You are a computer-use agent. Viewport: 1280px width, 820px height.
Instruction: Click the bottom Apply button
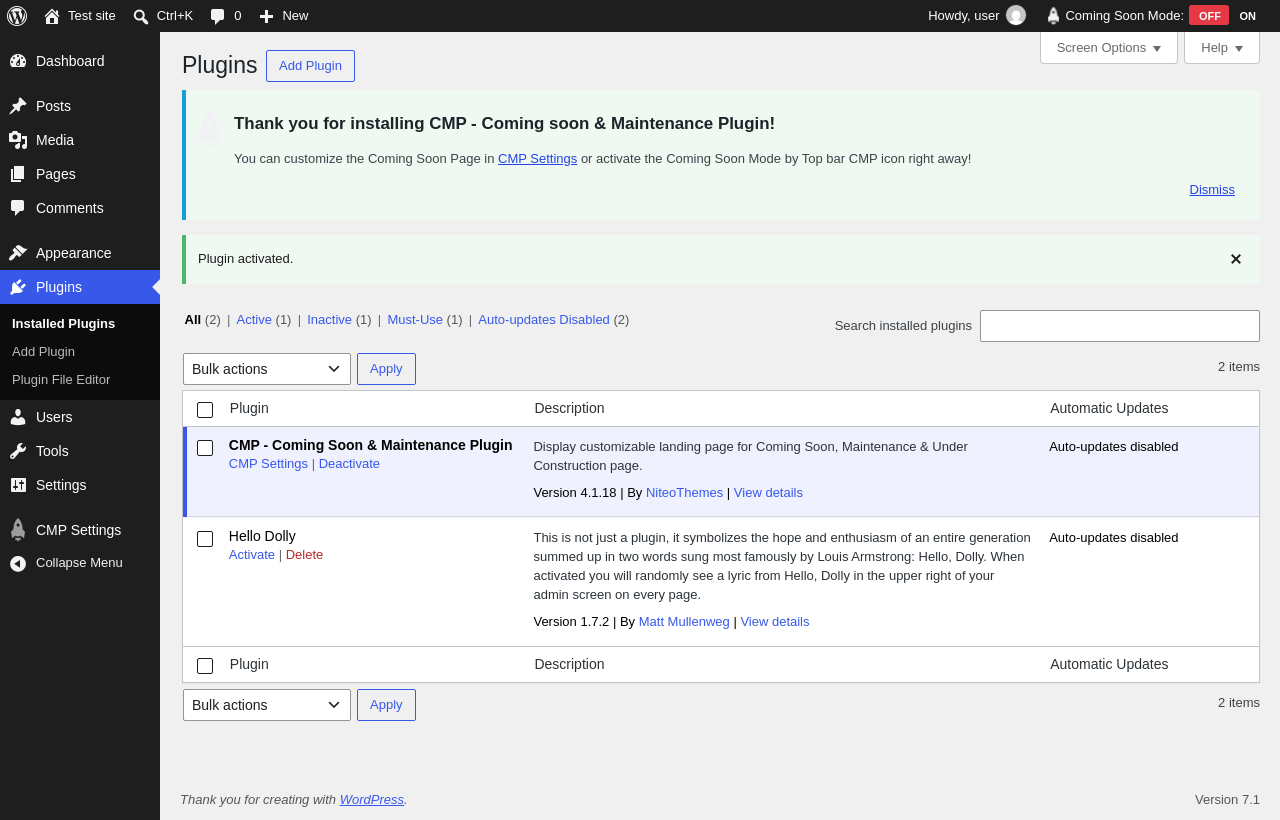point(386,705)
